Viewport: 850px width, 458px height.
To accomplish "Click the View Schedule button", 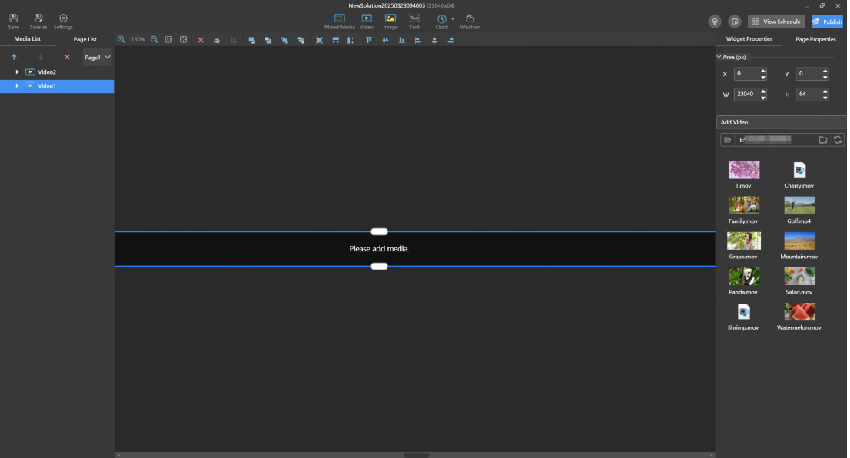I will pos(776,22).
